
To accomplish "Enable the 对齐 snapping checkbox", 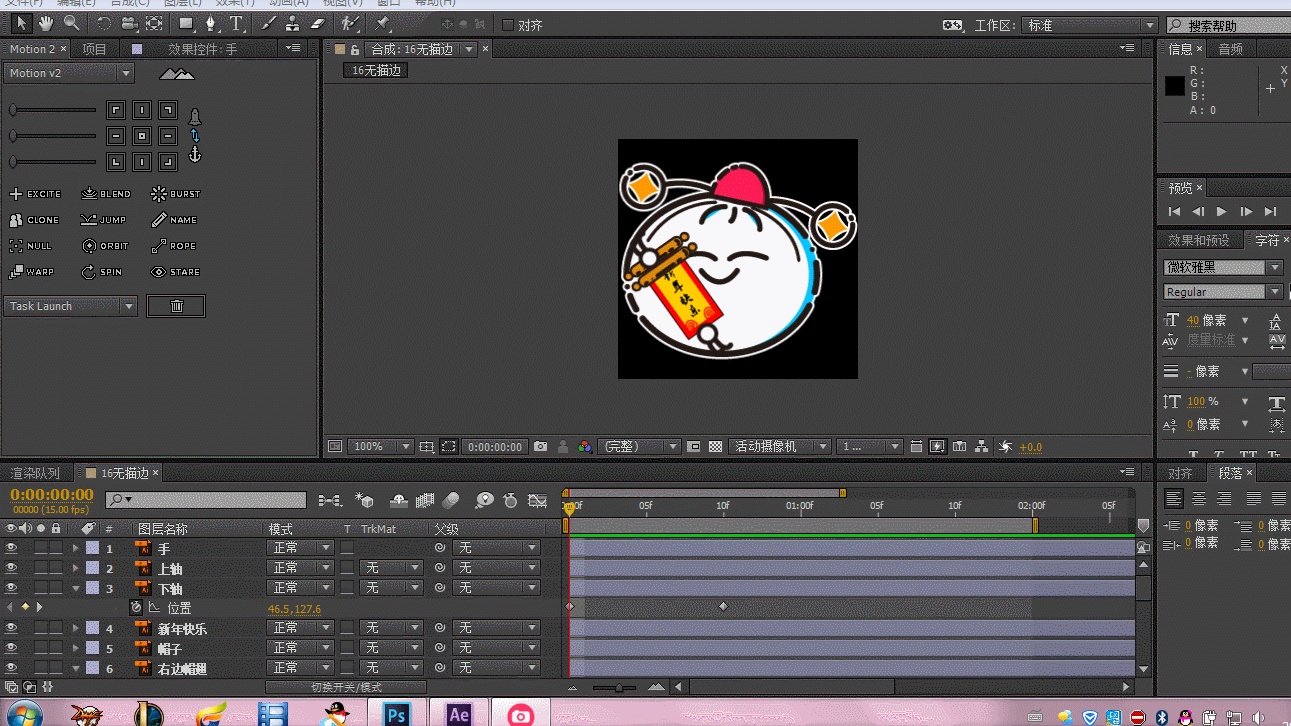I will point(508,25).
